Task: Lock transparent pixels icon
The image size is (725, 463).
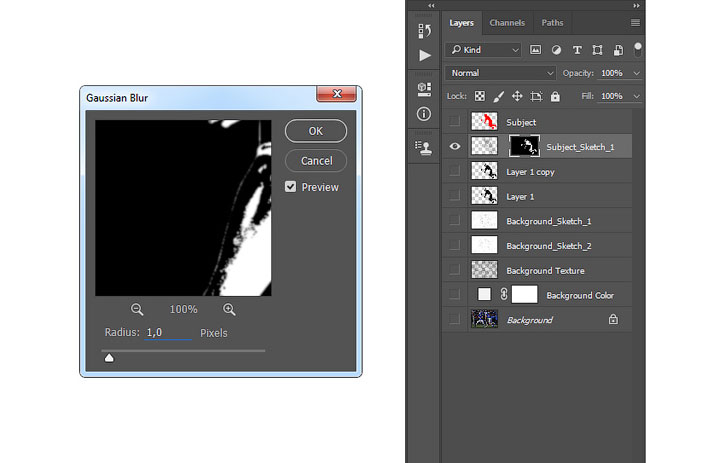Action: tap(480, 96)
